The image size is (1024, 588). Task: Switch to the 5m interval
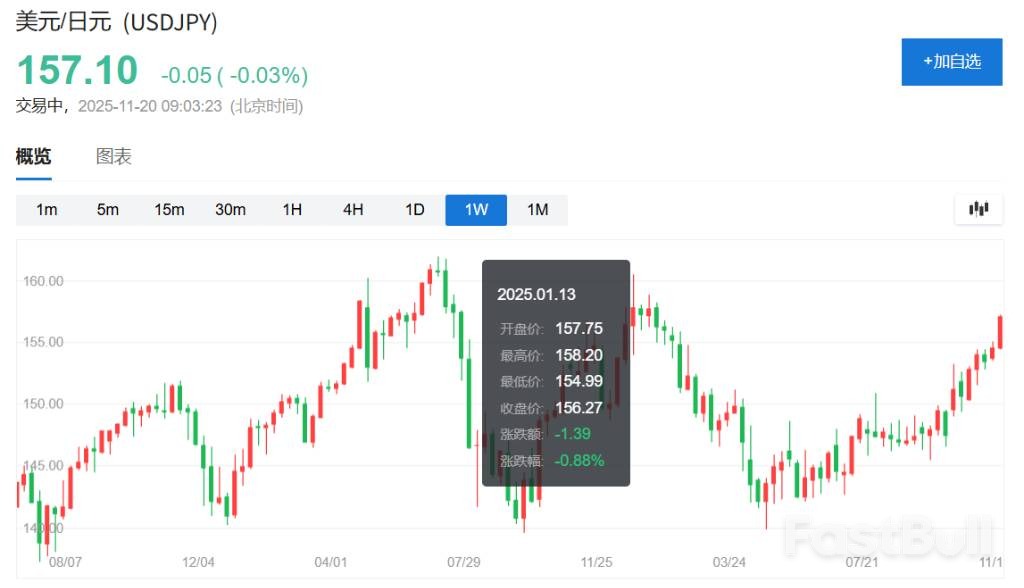108,209
